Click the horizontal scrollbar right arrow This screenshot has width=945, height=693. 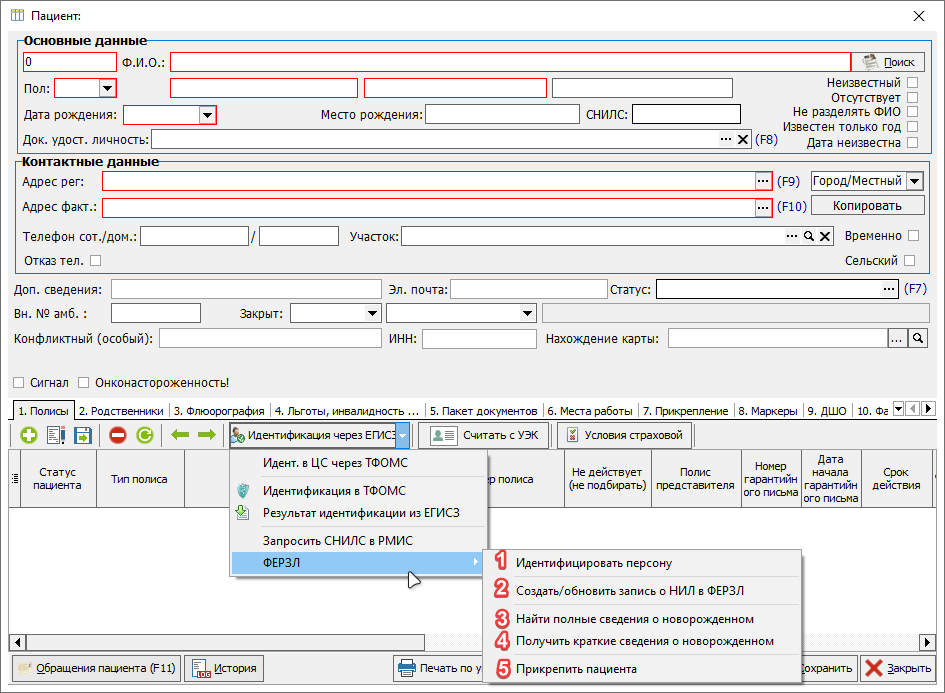pos(926,641)
